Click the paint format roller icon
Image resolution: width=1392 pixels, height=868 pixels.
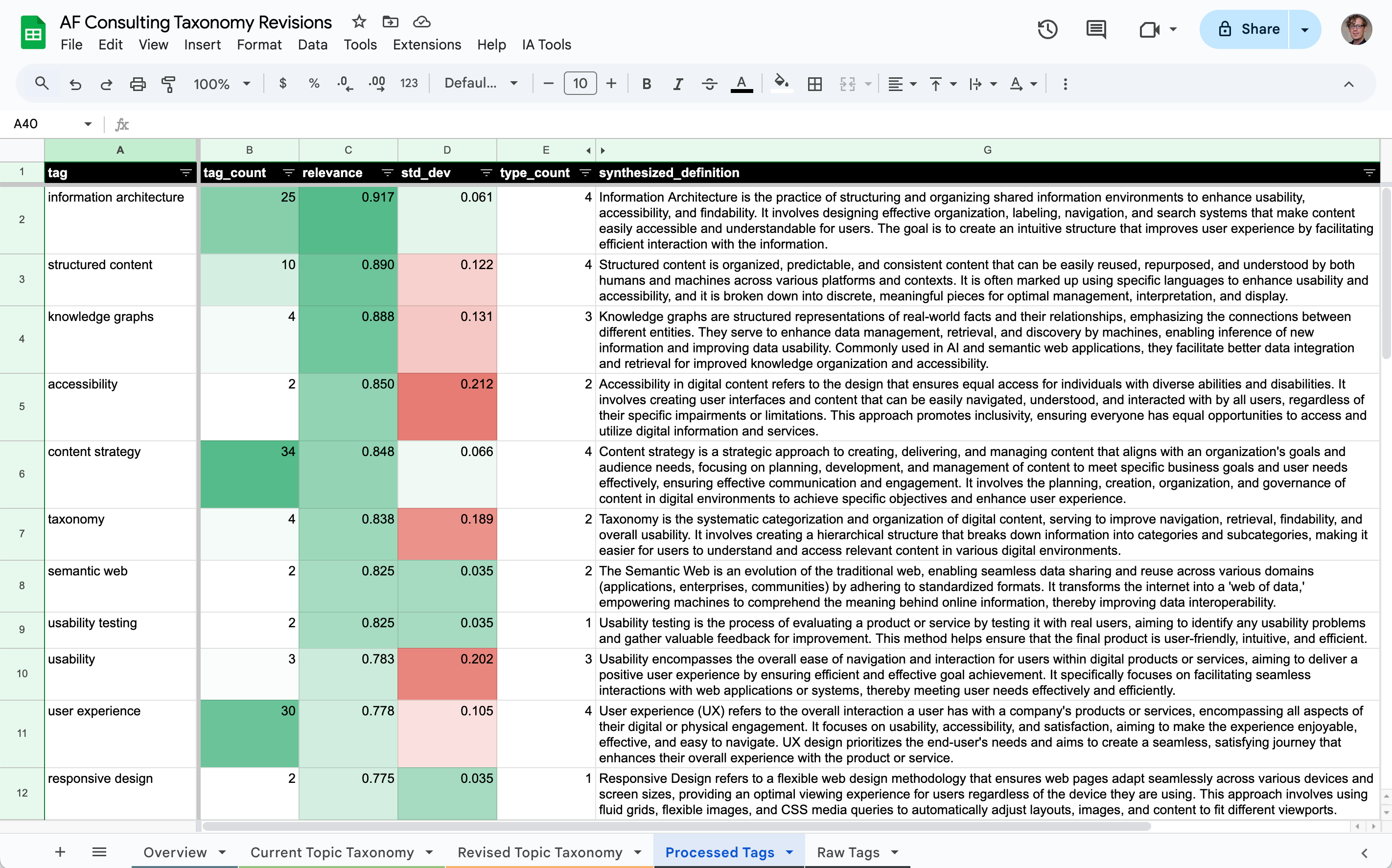pos(168,84)
